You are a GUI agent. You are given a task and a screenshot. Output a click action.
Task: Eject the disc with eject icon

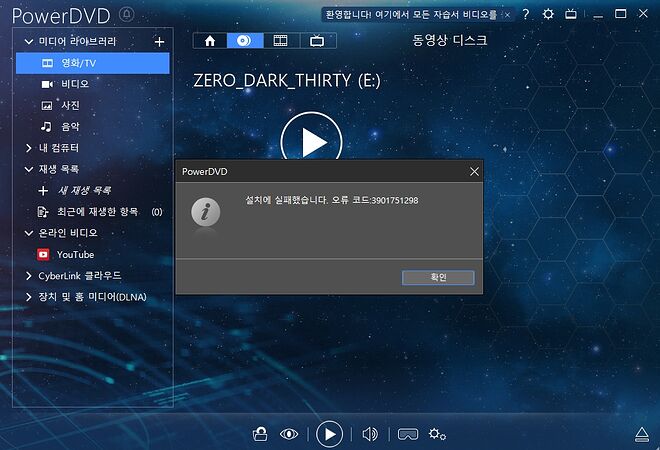pyautogui.click(x=641, y=434)
